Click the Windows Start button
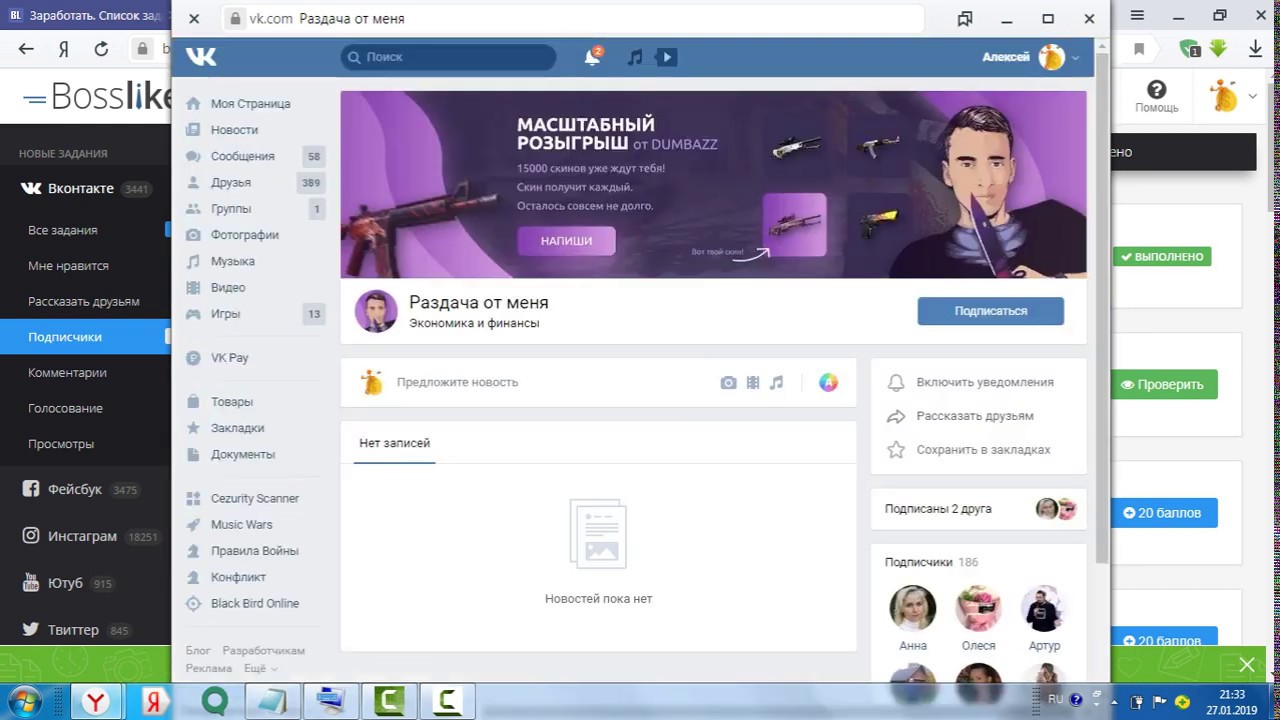This screenshot has width=1280, height=720. pos(24,701)
